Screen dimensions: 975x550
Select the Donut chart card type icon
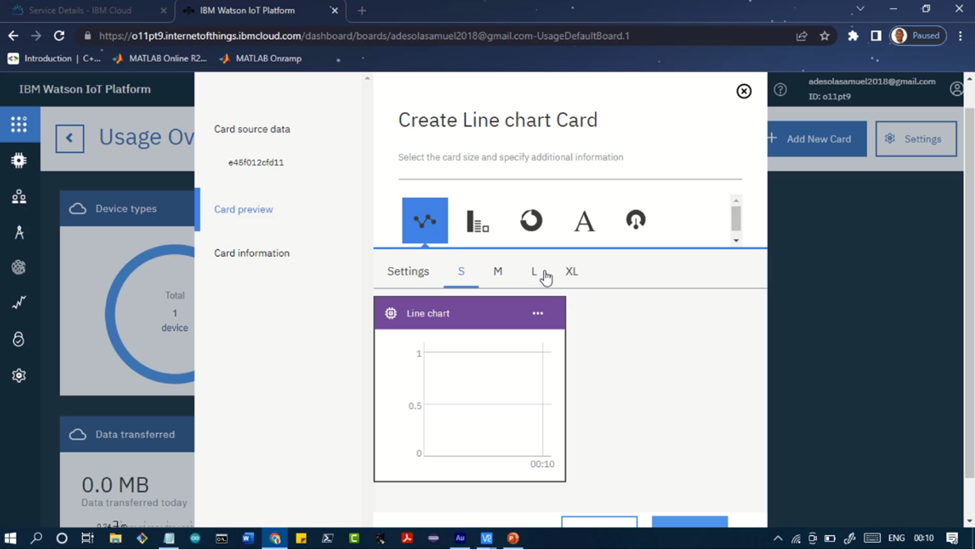(x=531, y=220)
